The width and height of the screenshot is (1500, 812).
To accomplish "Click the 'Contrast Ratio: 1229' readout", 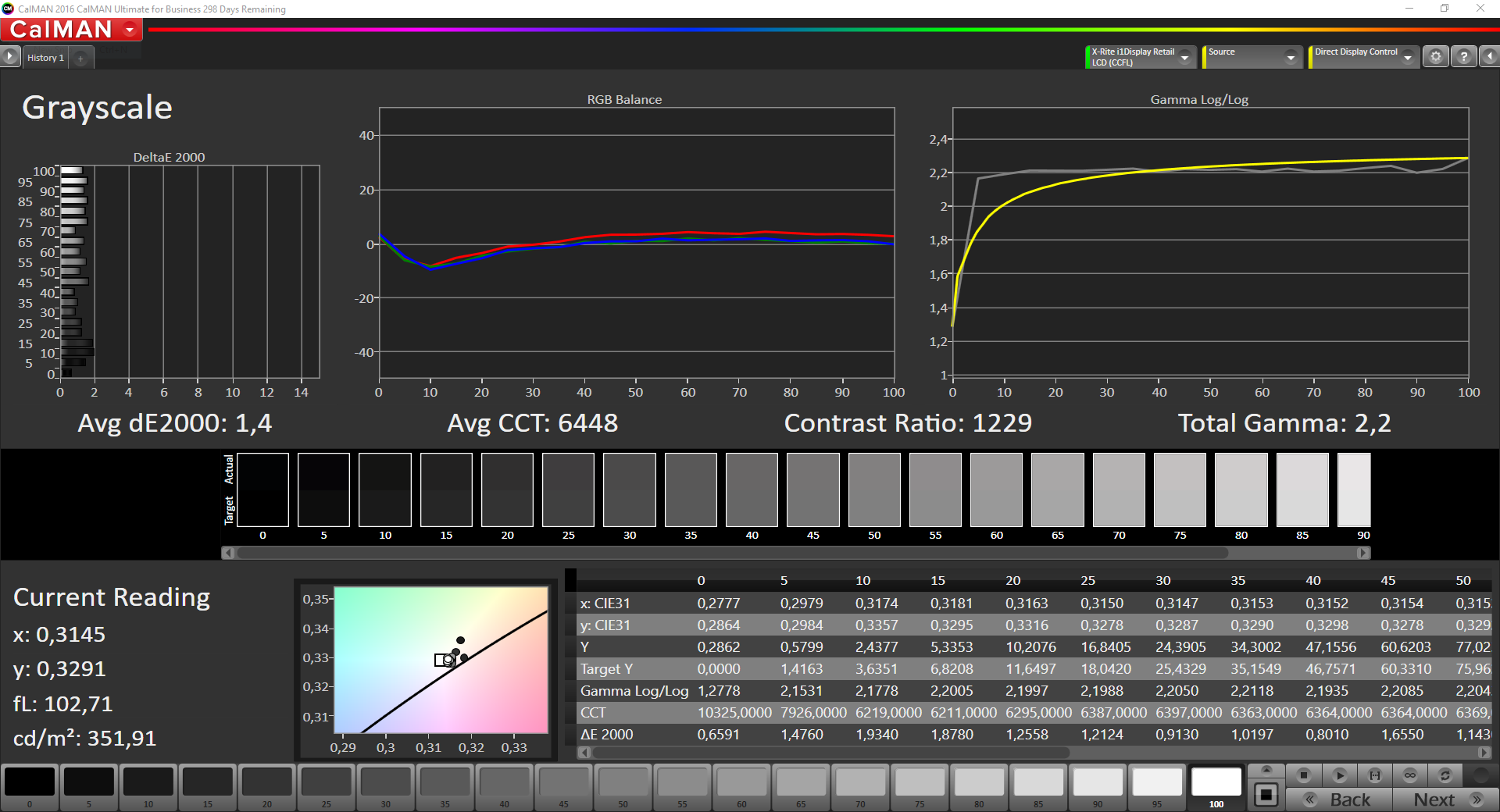I will (x=908, y=423).
